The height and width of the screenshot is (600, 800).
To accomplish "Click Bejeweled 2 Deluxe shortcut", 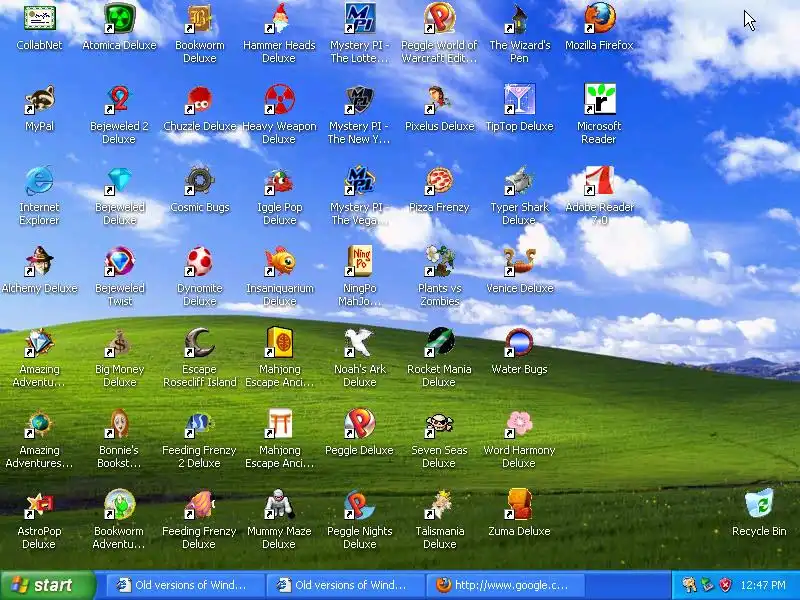I will 119,99.
